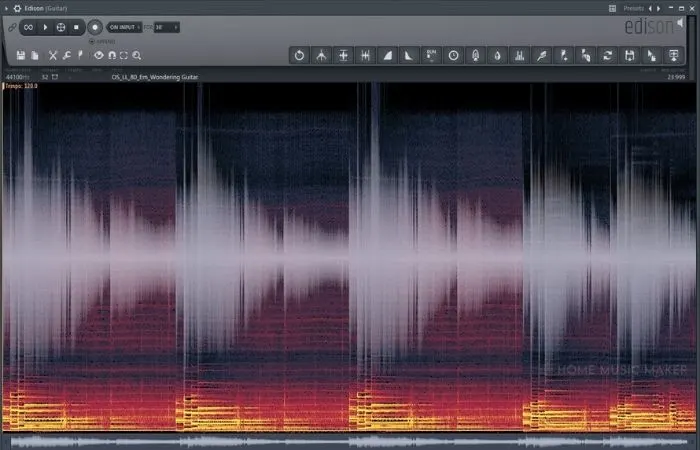Click the tool icon right of Undo
The width and height of the screenshot is (700, 450).
[321, 55]
